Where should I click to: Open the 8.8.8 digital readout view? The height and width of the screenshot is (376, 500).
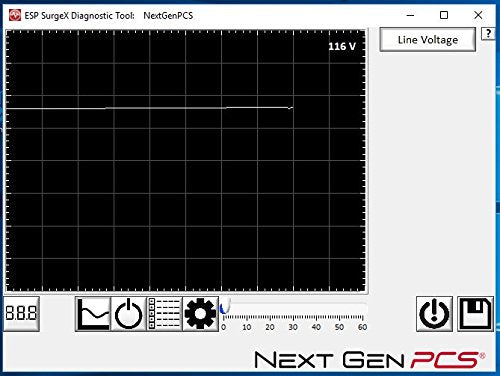point(21,314)
